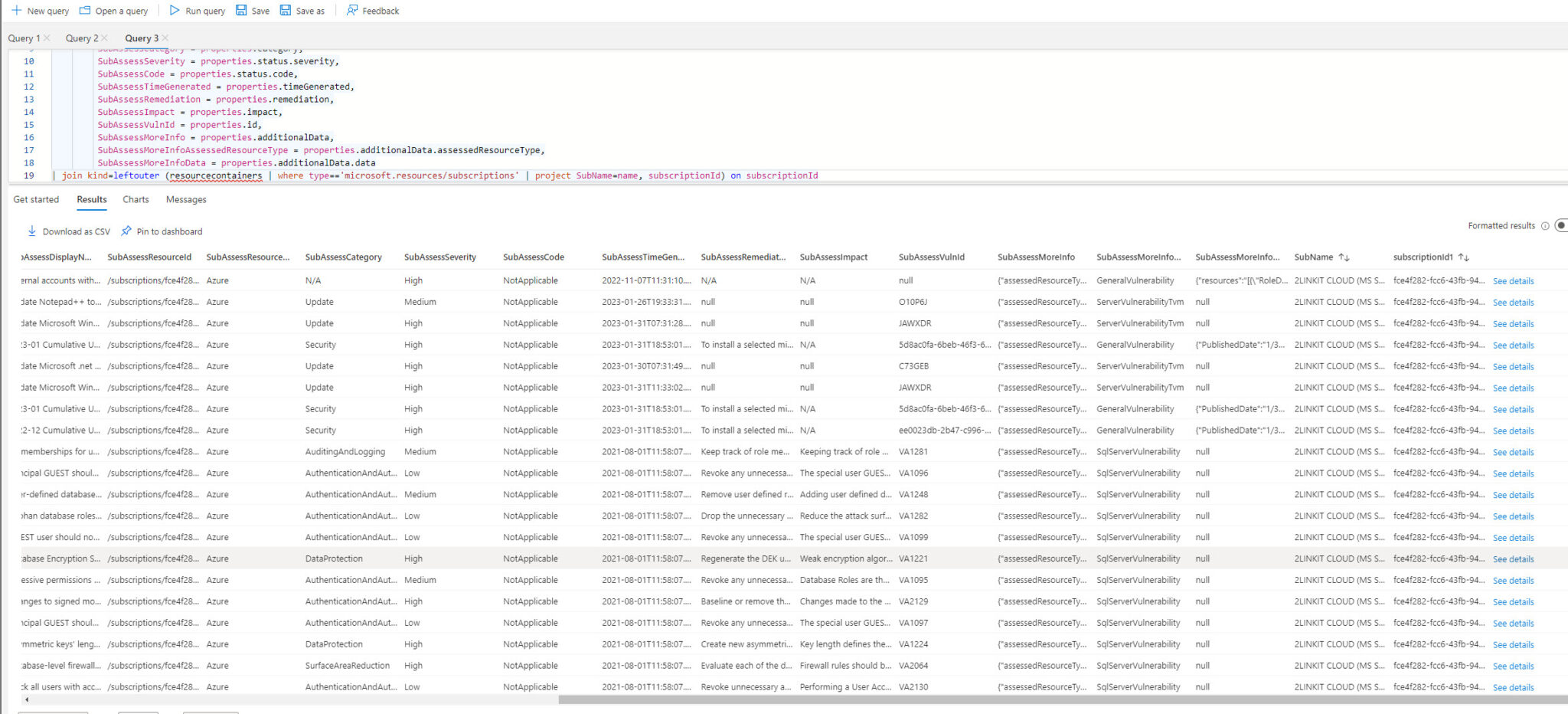
Task: Open See details for the first result row
Action: coord(1513,280)
